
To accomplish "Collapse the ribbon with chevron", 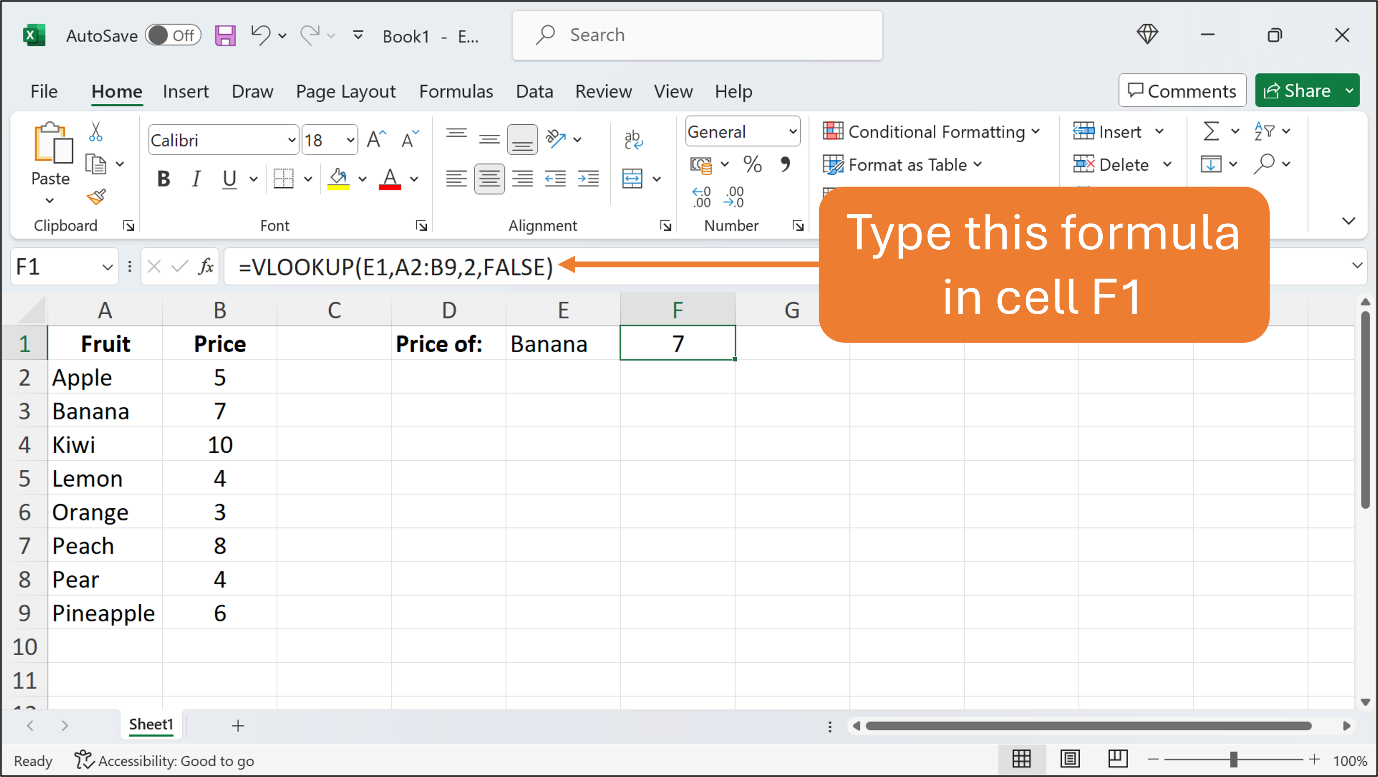I will click(x=1348, y=221).
